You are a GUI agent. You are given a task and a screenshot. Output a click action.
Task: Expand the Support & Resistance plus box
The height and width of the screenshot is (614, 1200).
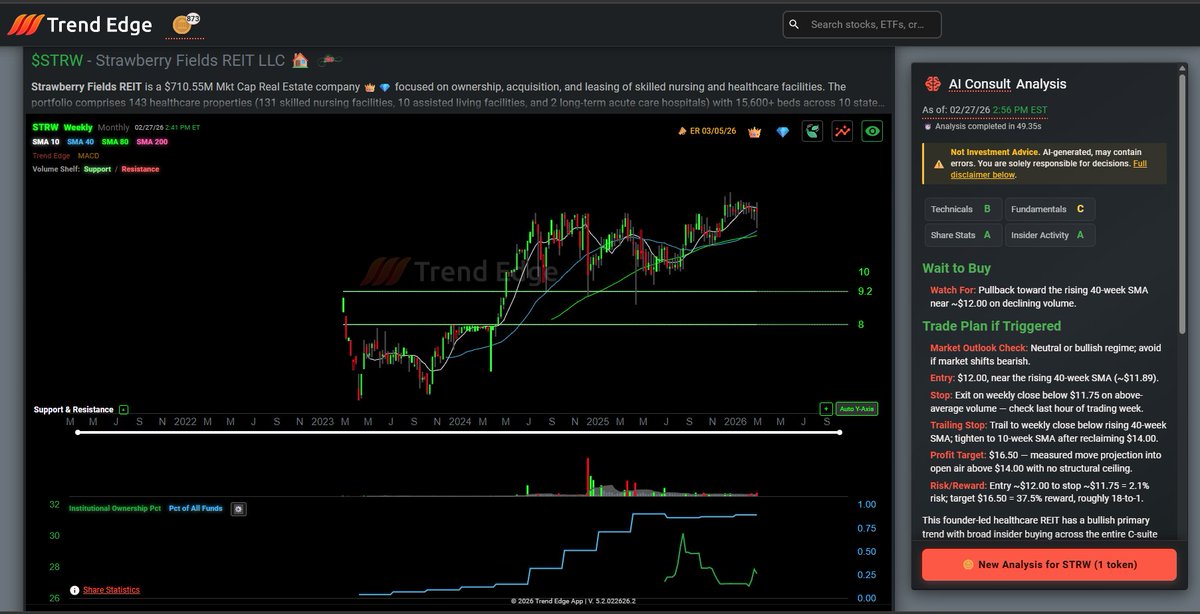(x=123, y=410)
